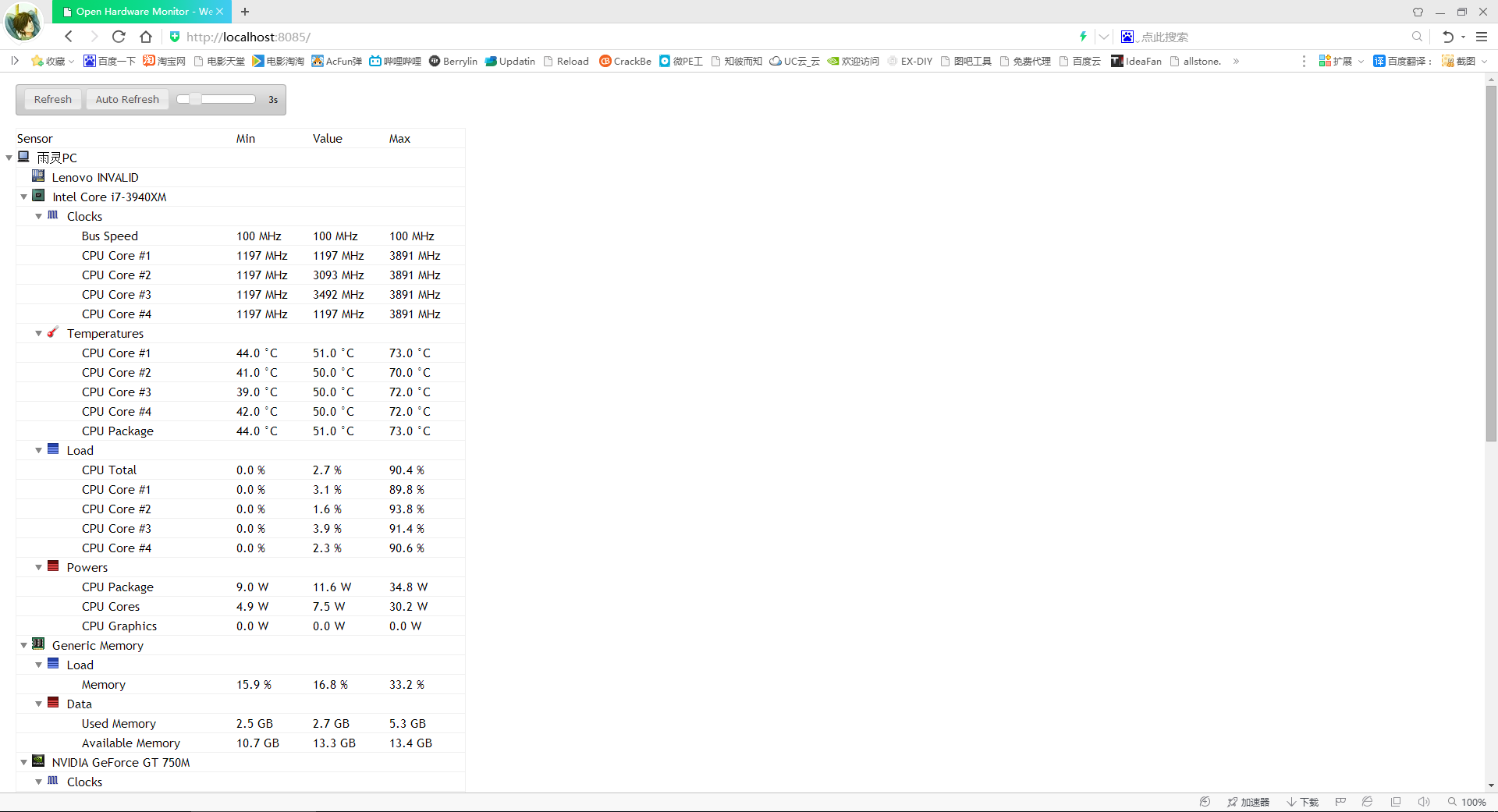Click the thermometer icon beside Temperatures
Screen dimensions: 1498x812
[53, 332]
